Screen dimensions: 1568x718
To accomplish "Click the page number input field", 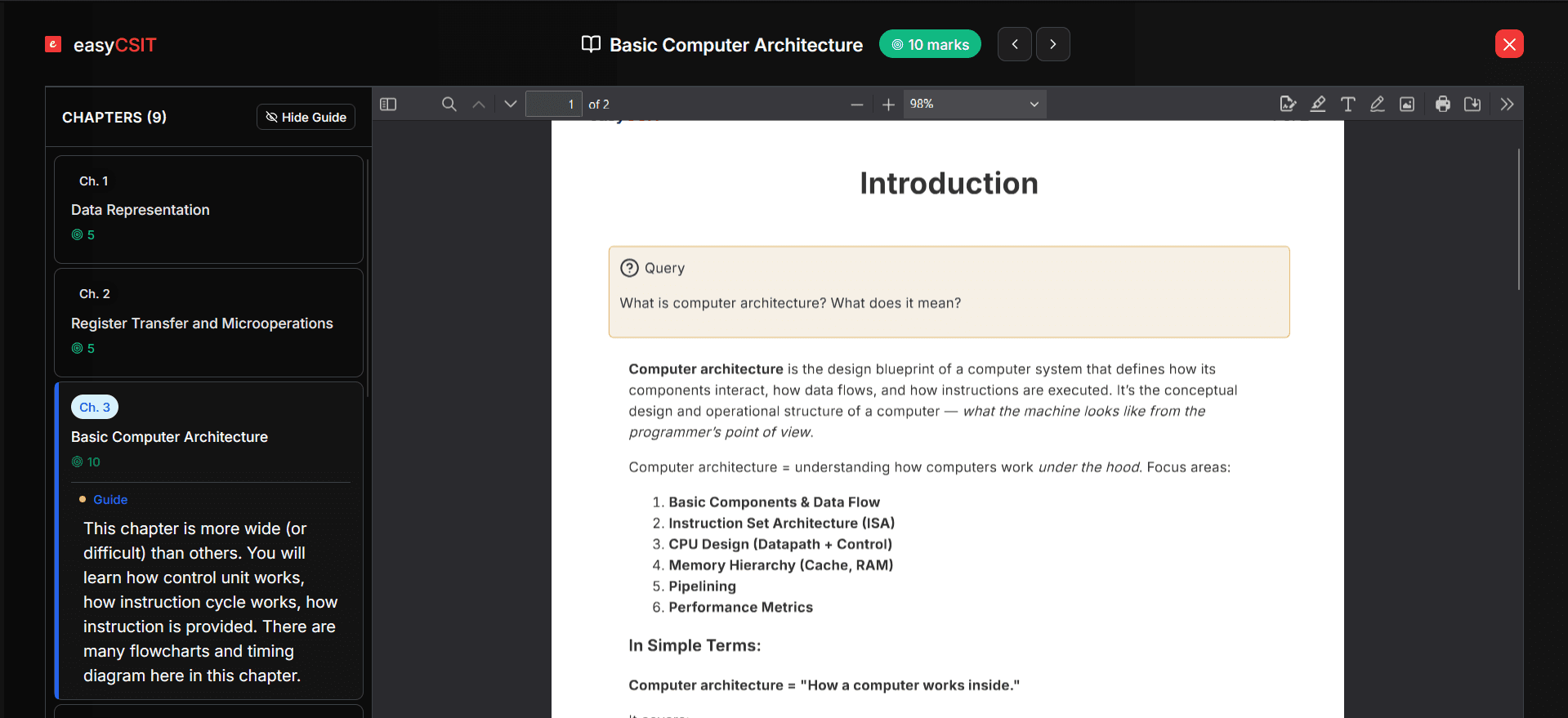I will coord(553,105).
